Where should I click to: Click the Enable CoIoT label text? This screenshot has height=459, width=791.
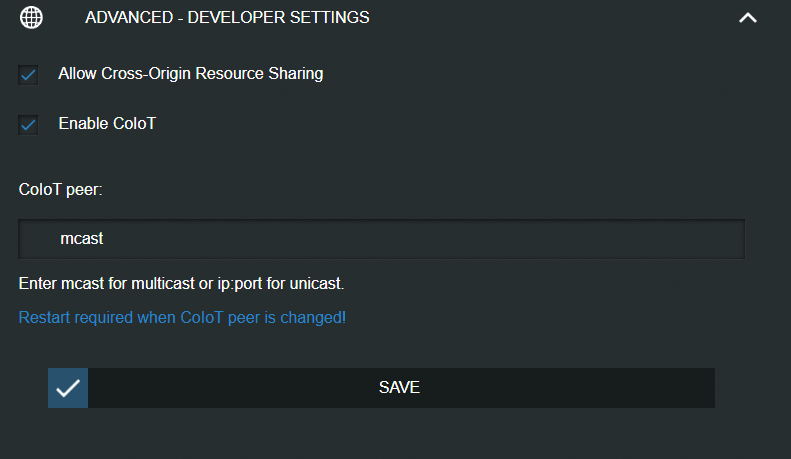click(x=107, y=124)
